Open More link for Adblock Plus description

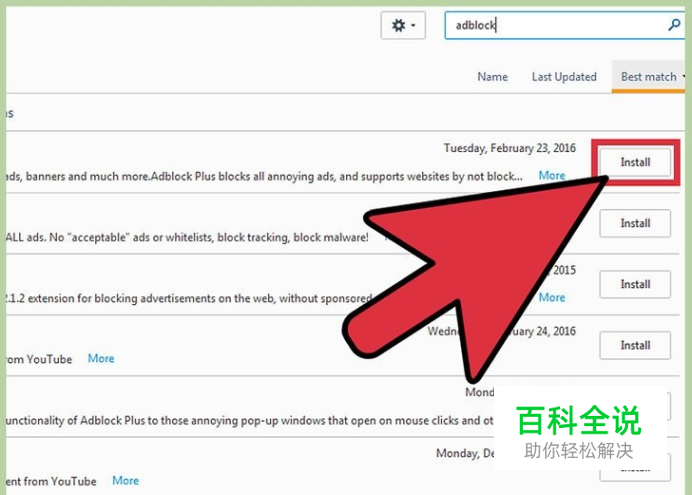(x=552, y=176)
